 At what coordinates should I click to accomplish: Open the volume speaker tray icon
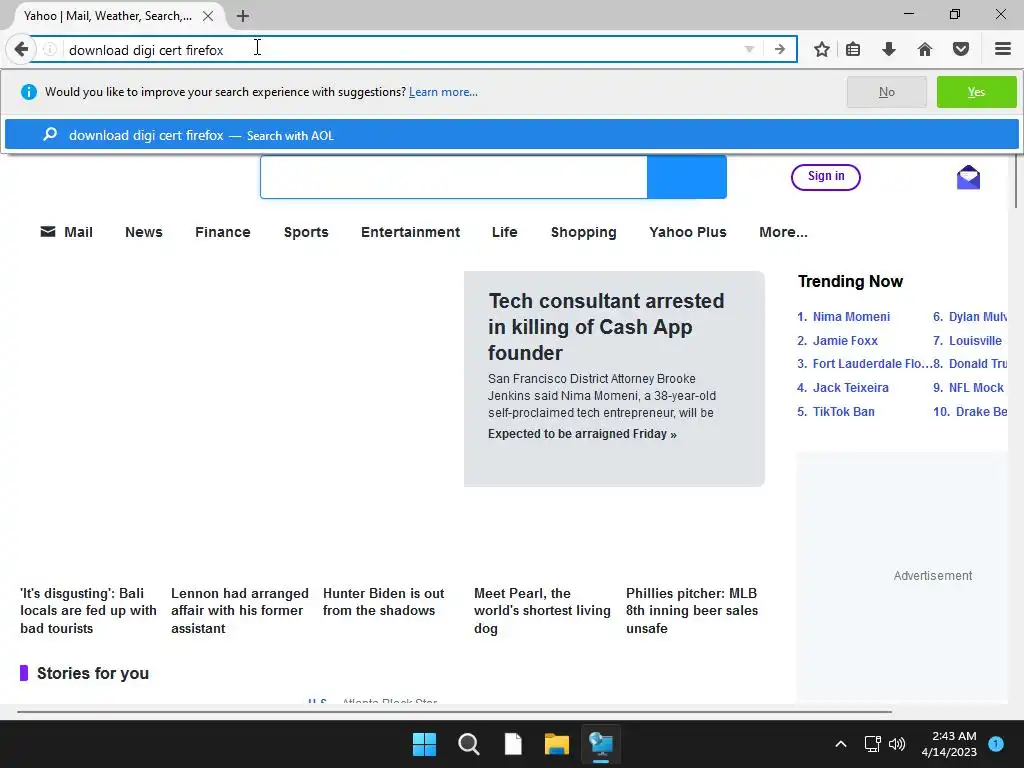click(897, 744)
